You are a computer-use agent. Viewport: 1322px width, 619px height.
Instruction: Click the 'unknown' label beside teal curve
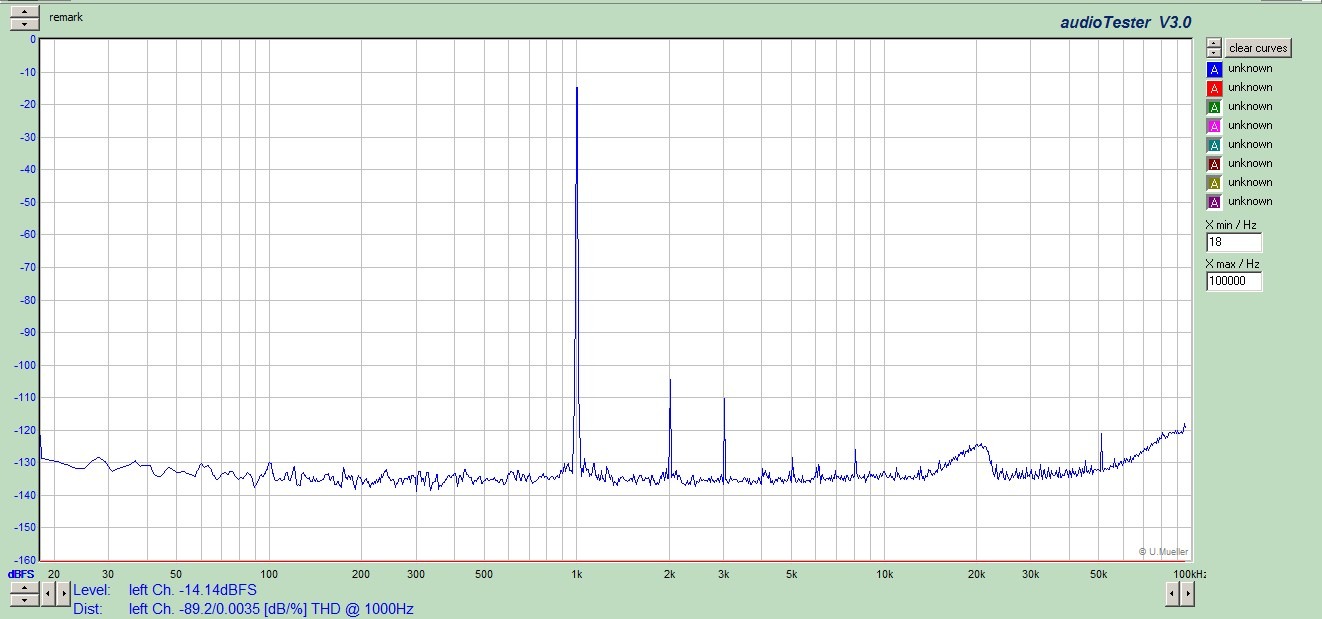(x=1250, y=145)
